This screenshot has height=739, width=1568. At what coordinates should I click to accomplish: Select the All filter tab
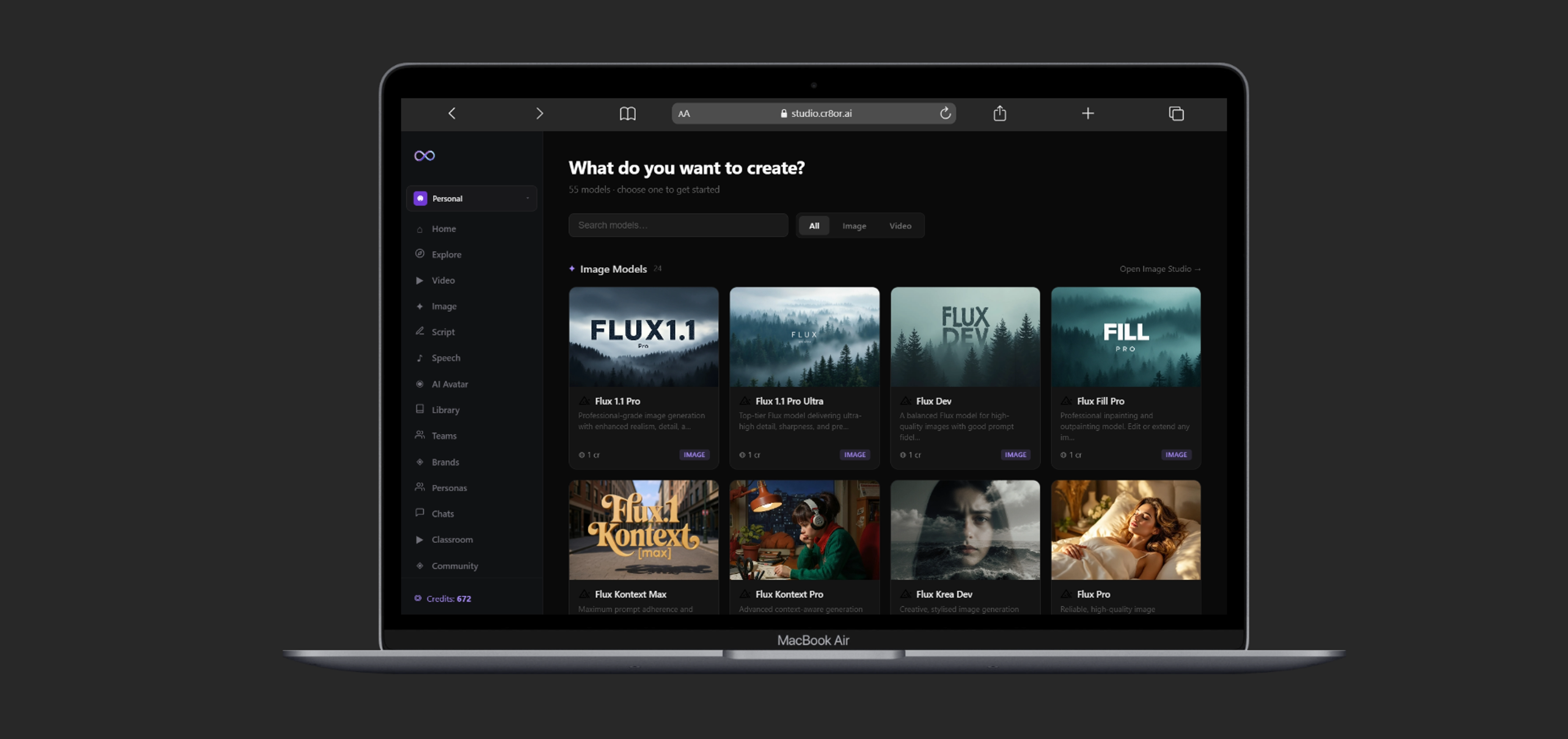tap(814, 226)
